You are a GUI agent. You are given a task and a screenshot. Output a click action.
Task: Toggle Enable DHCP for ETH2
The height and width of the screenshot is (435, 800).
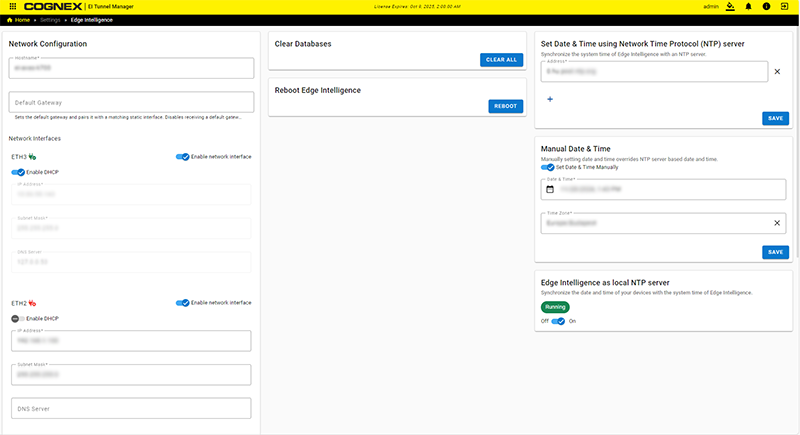pyautogui.click(x=18, y=318)
